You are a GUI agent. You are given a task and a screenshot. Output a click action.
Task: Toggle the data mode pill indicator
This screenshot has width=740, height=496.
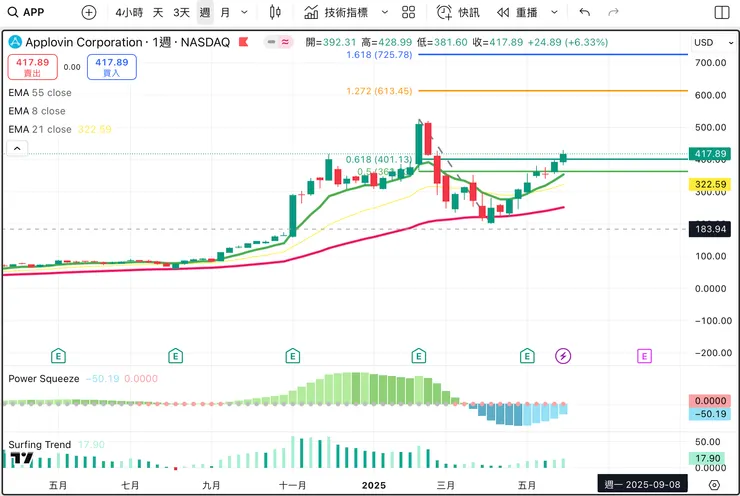tap(278, 42)
